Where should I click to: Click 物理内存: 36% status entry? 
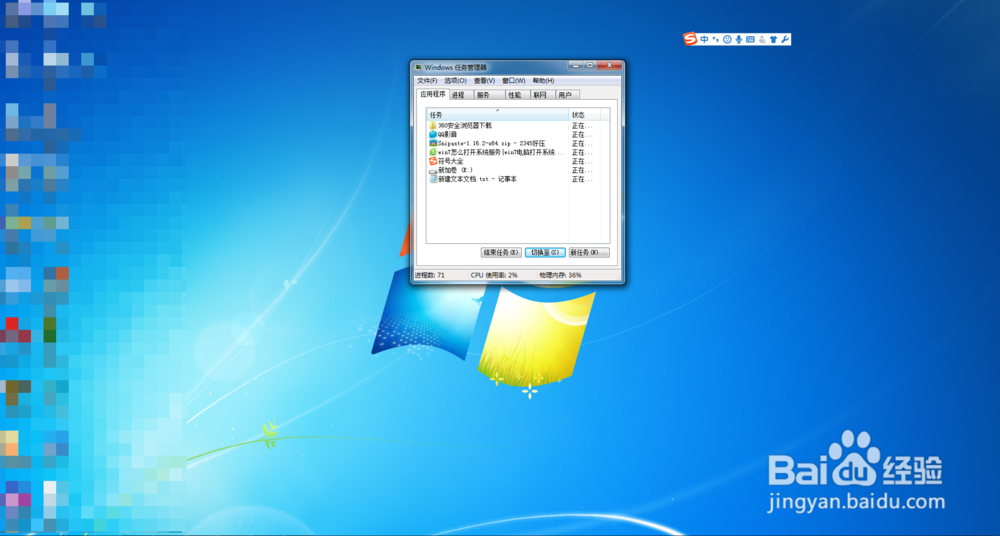[561, 275]
